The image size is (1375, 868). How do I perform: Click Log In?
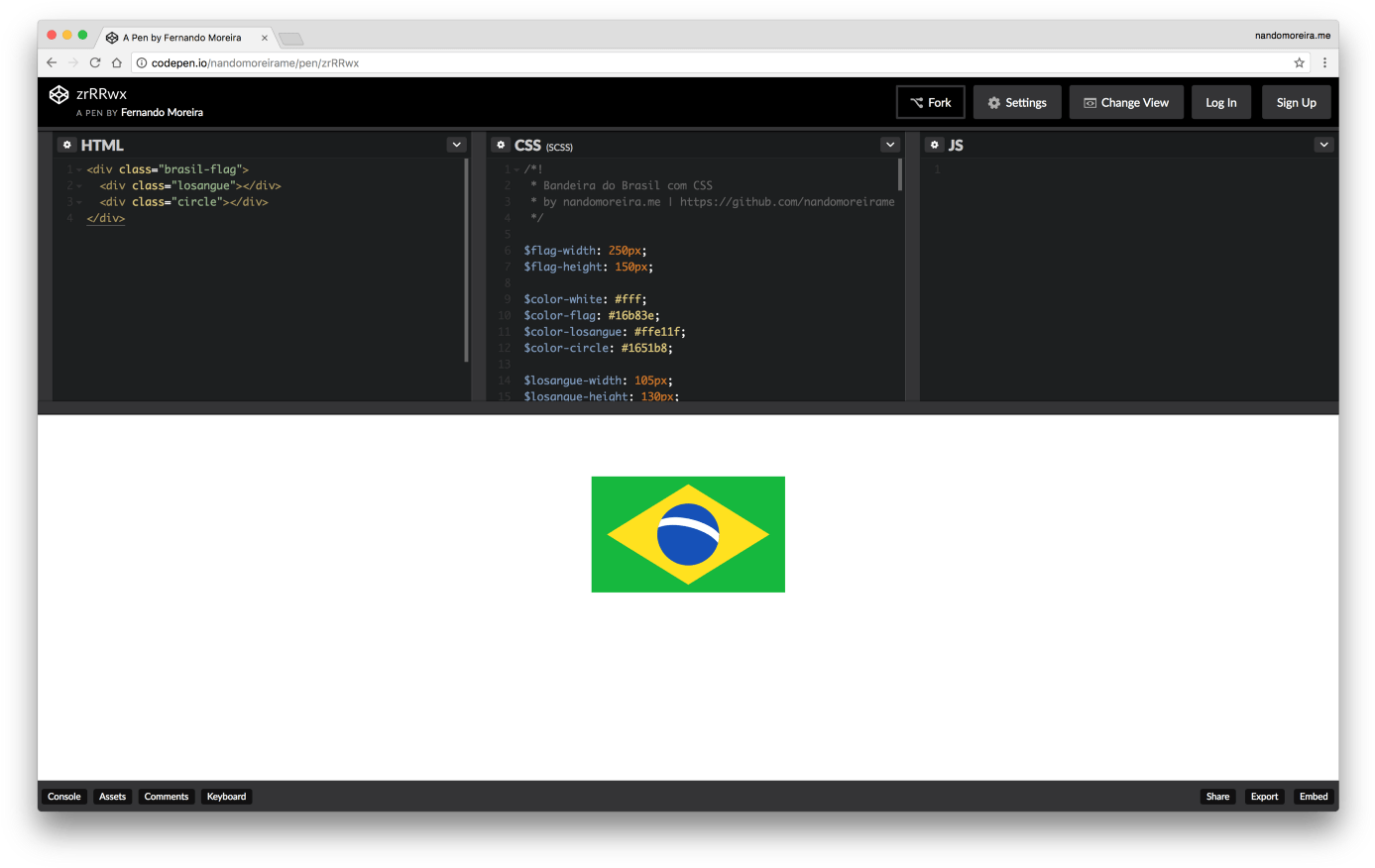(x=1221, y=102)
